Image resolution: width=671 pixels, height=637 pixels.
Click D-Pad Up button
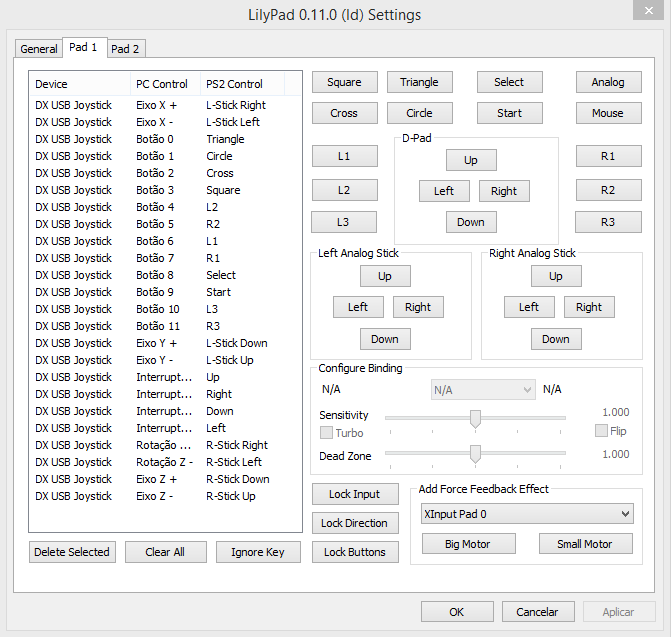coord(471,160)
